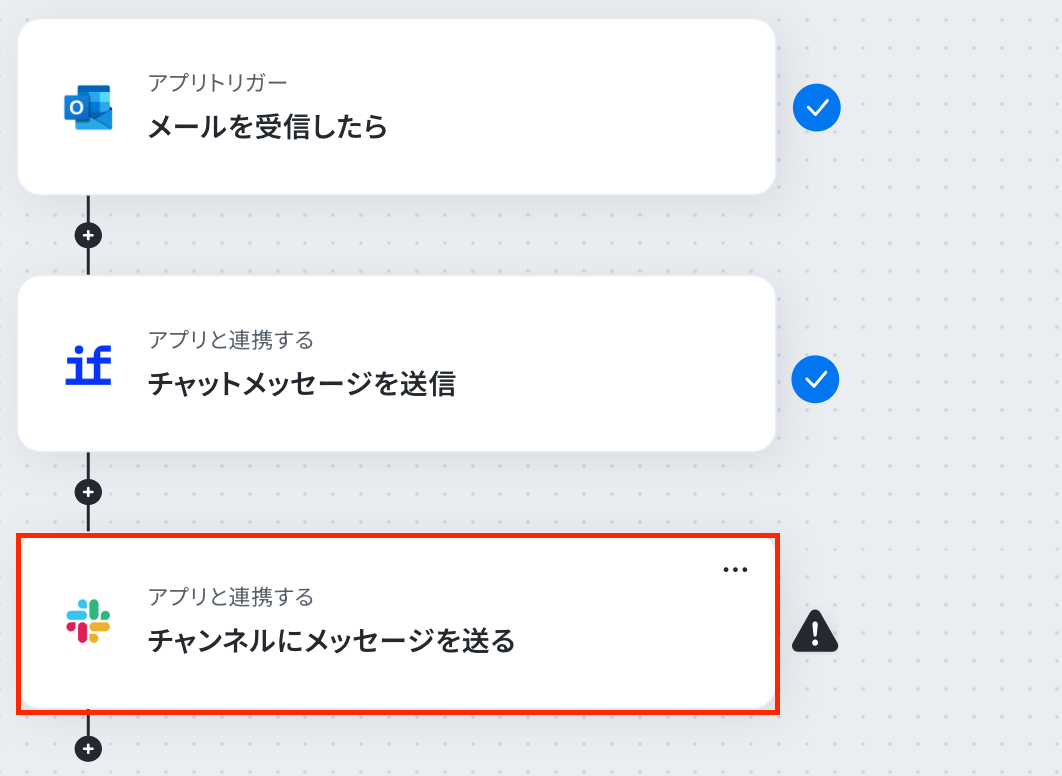Click アプリと連携する label in the 'if' card
1062x776 pixels.
[230, 341]
